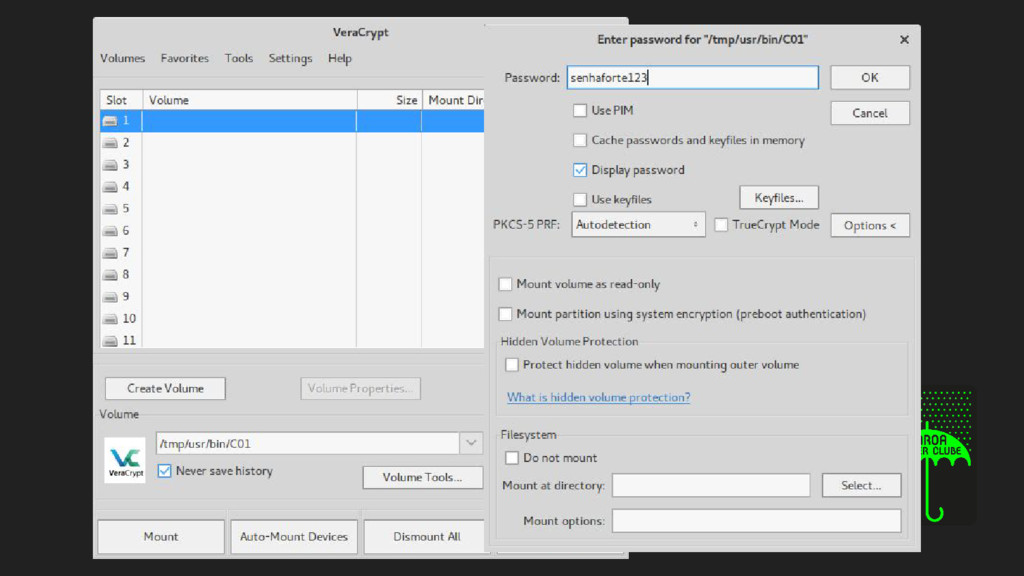Toggle TrueCrypt Mode checkbox
The width and height of the screenshot is (1024, 576).
[721, 225]
